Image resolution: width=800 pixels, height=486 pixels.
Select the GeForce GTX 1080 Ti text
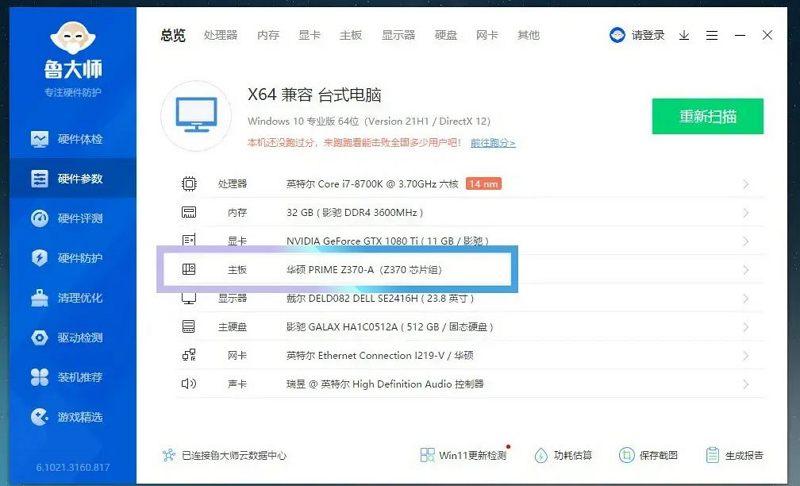387,241
